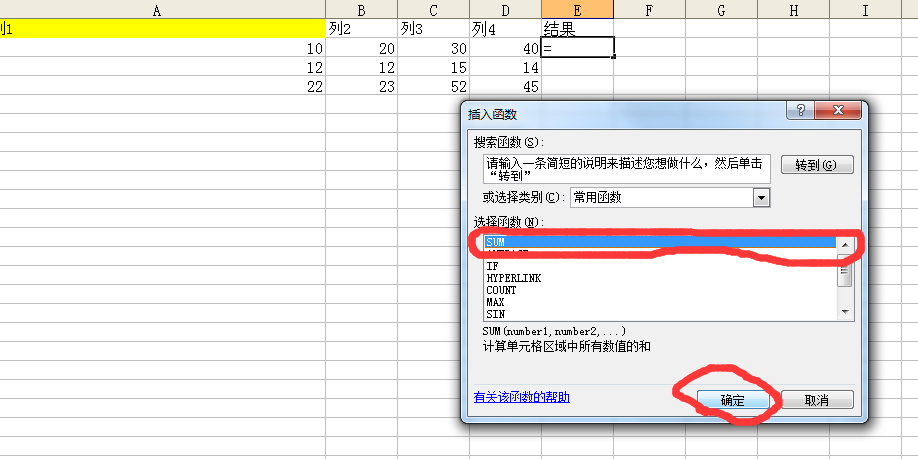Click the active cell containing =

pyautogui.click(x=578, y=48)
